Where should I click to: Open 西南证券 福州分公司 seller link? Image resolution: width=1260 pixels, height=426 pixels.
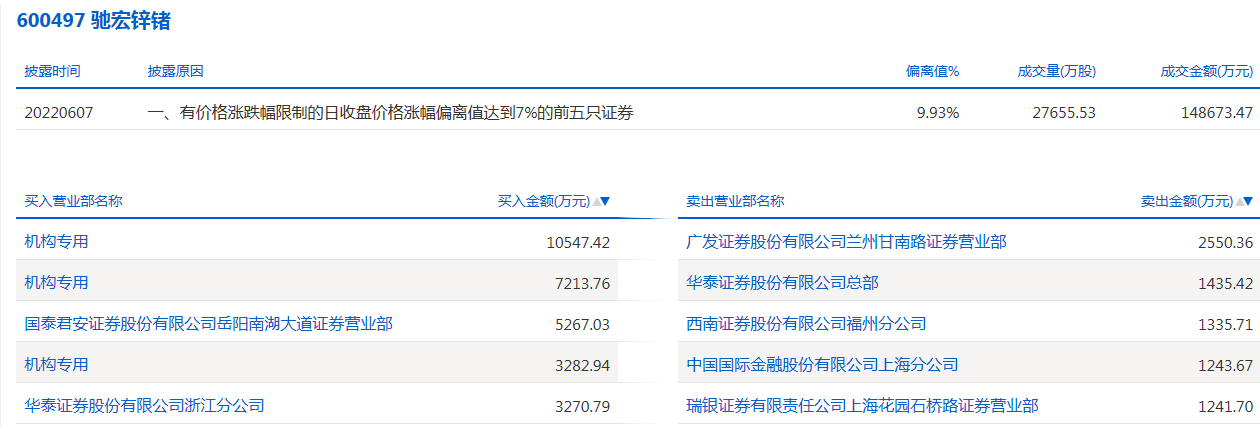click(806, 324)
